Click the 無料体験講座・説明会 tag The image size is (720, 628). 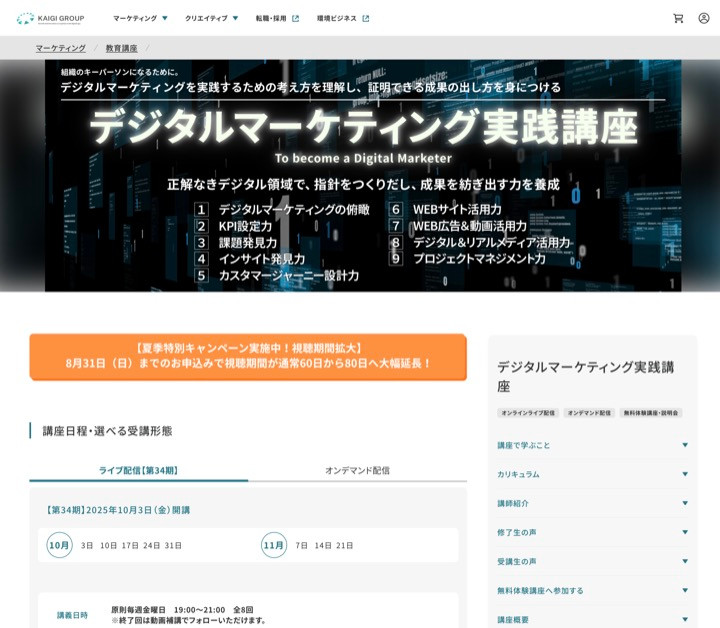[651, 413]
